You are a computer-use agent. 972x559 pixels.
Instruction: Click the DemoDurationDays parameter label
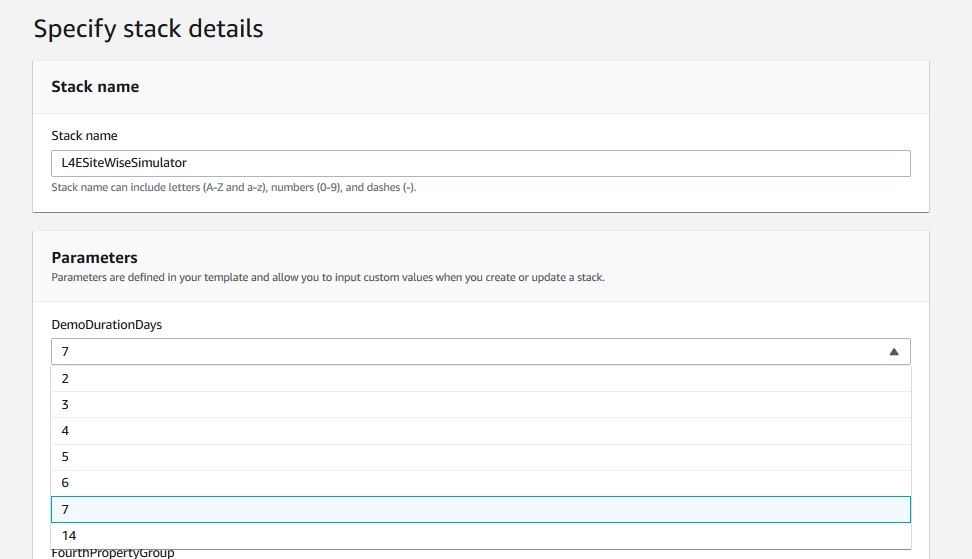(107, 325)
